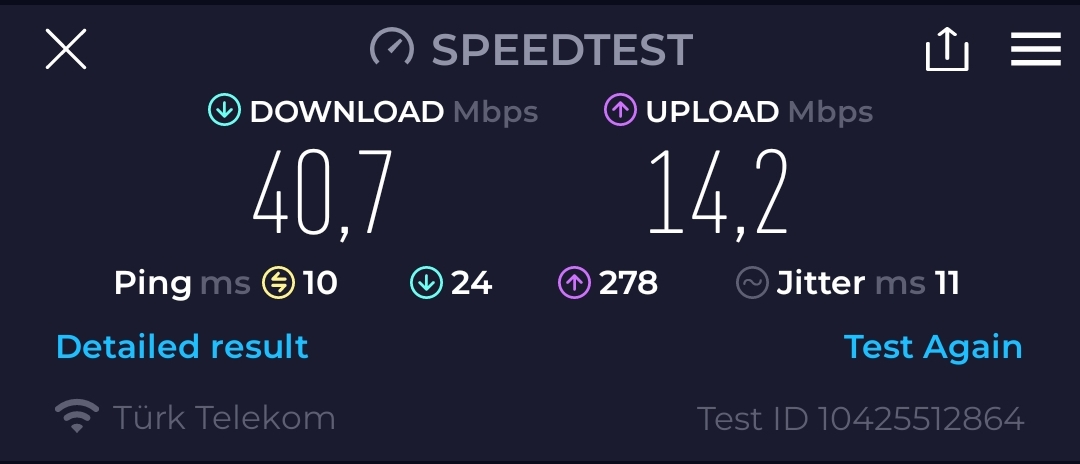
Task: Tap the Türk Telekom provider name
Action: (224, 417)
